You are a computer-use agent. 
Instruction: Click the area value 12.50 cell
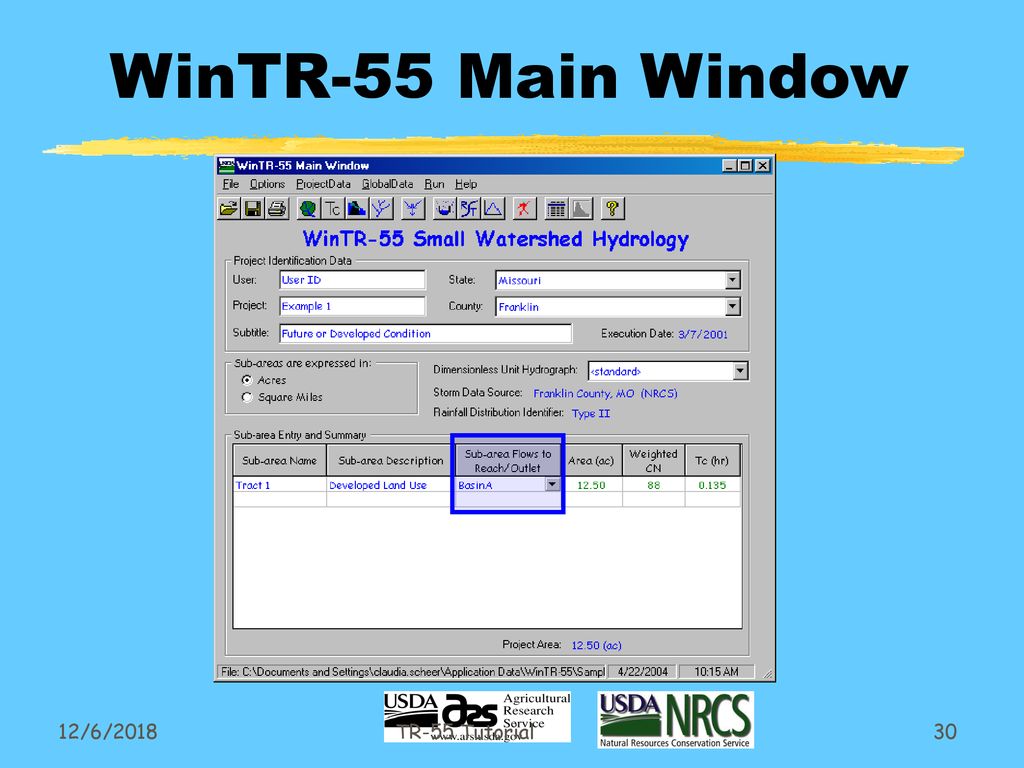tap(591, 485)
